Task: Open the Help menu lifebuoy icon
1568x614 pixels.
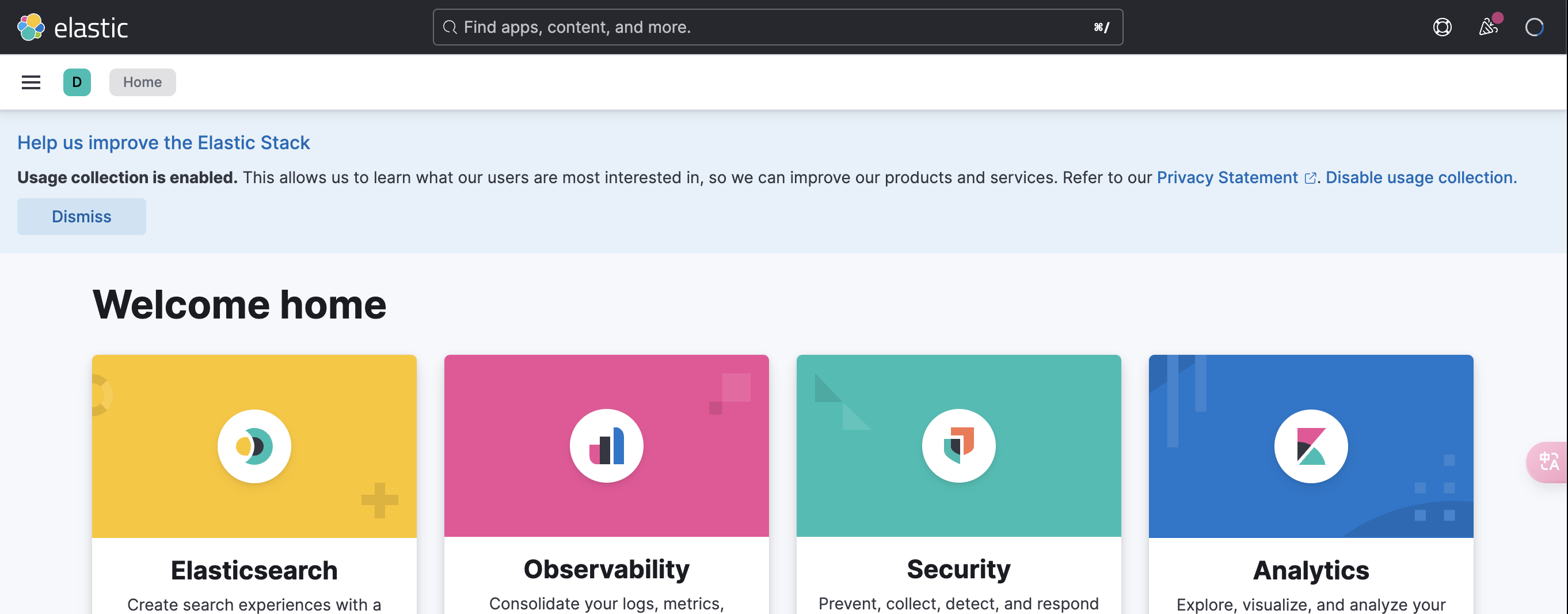Action: (1442, 28)
